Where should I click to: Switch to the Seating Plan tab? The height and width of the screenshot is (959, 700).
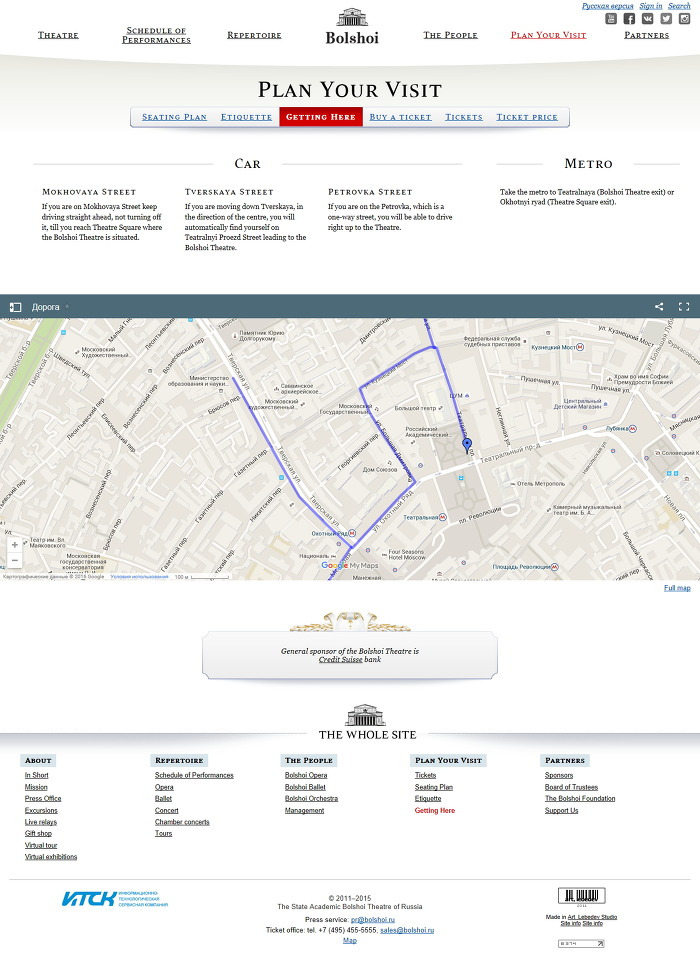174,117
